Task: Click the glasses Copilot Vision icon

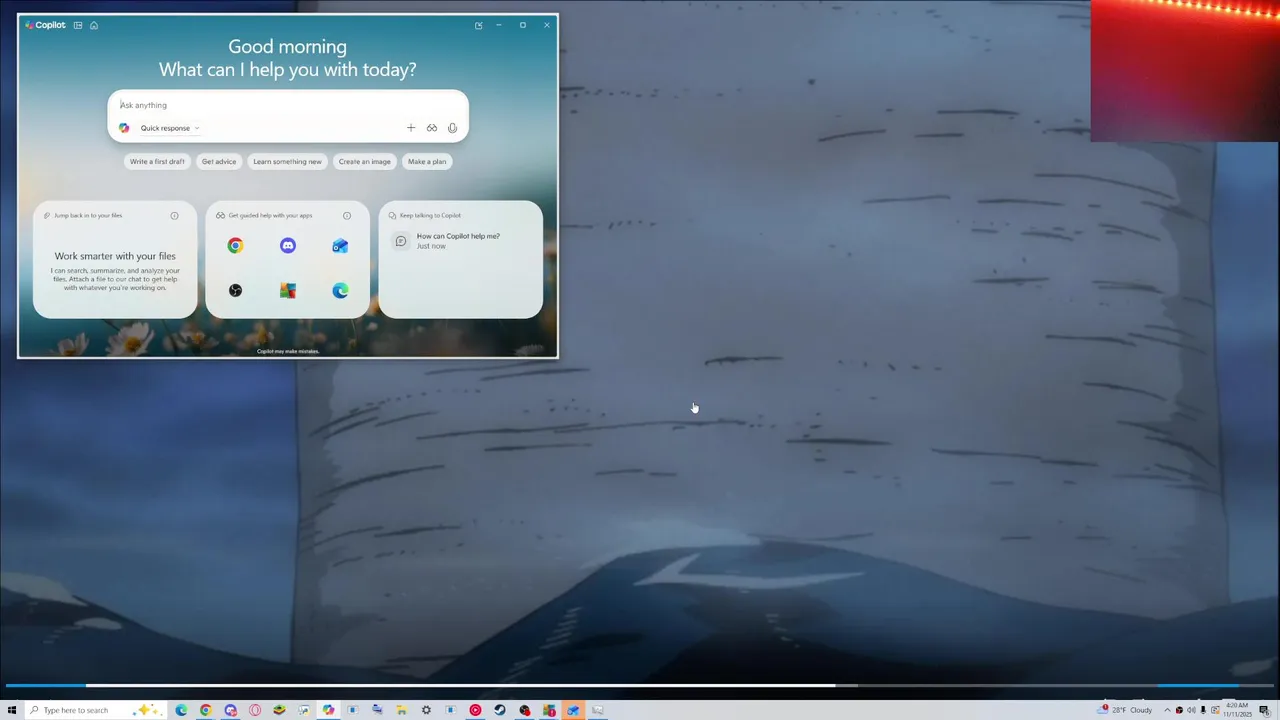Action: (432, 128)
